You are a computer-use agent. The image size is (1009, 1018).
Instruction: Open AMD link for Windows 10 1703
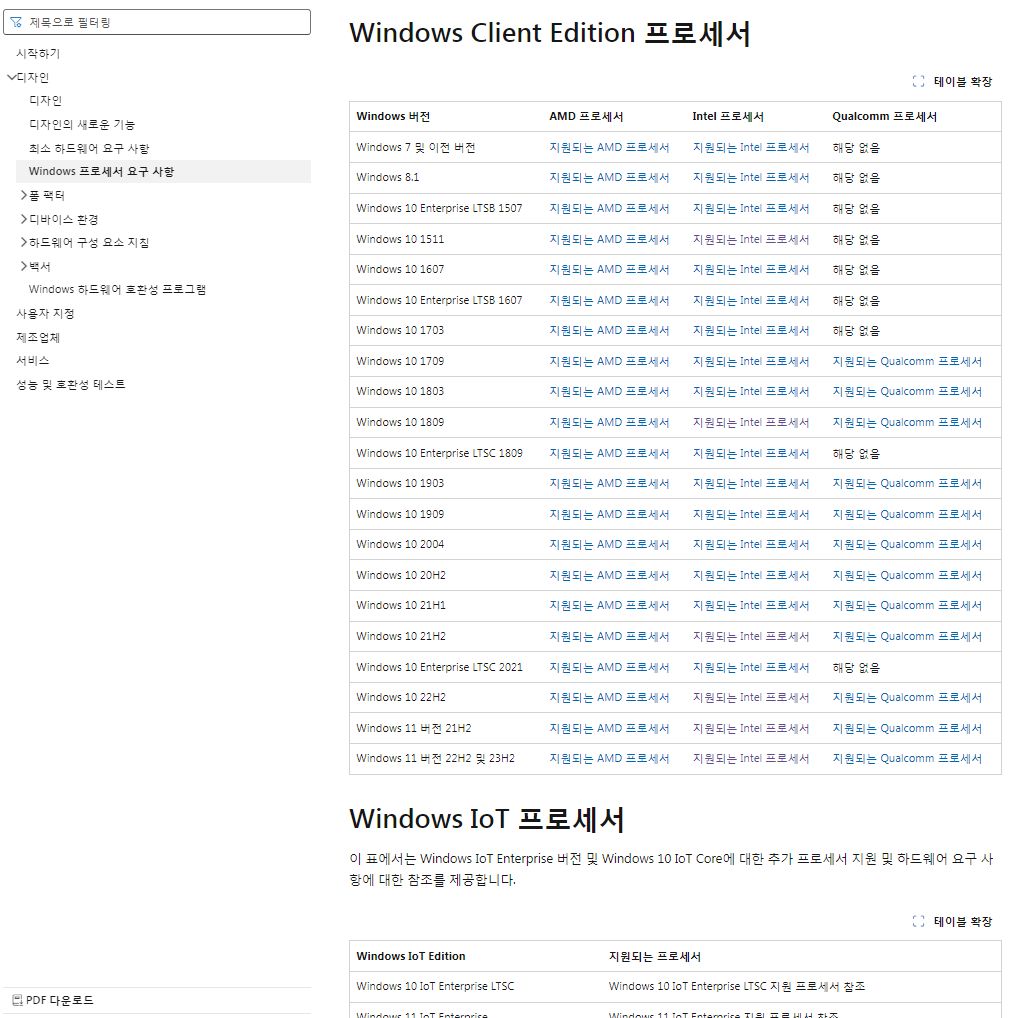[x=609, y=330]
